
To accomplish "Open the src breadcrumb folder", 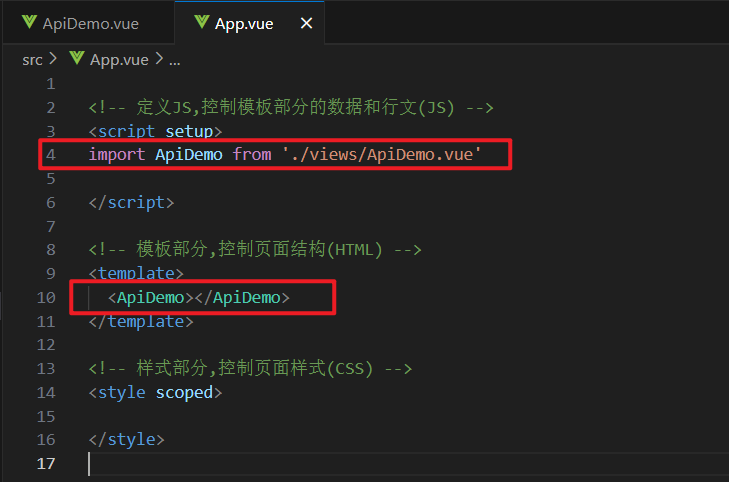I will coord(32,60).
